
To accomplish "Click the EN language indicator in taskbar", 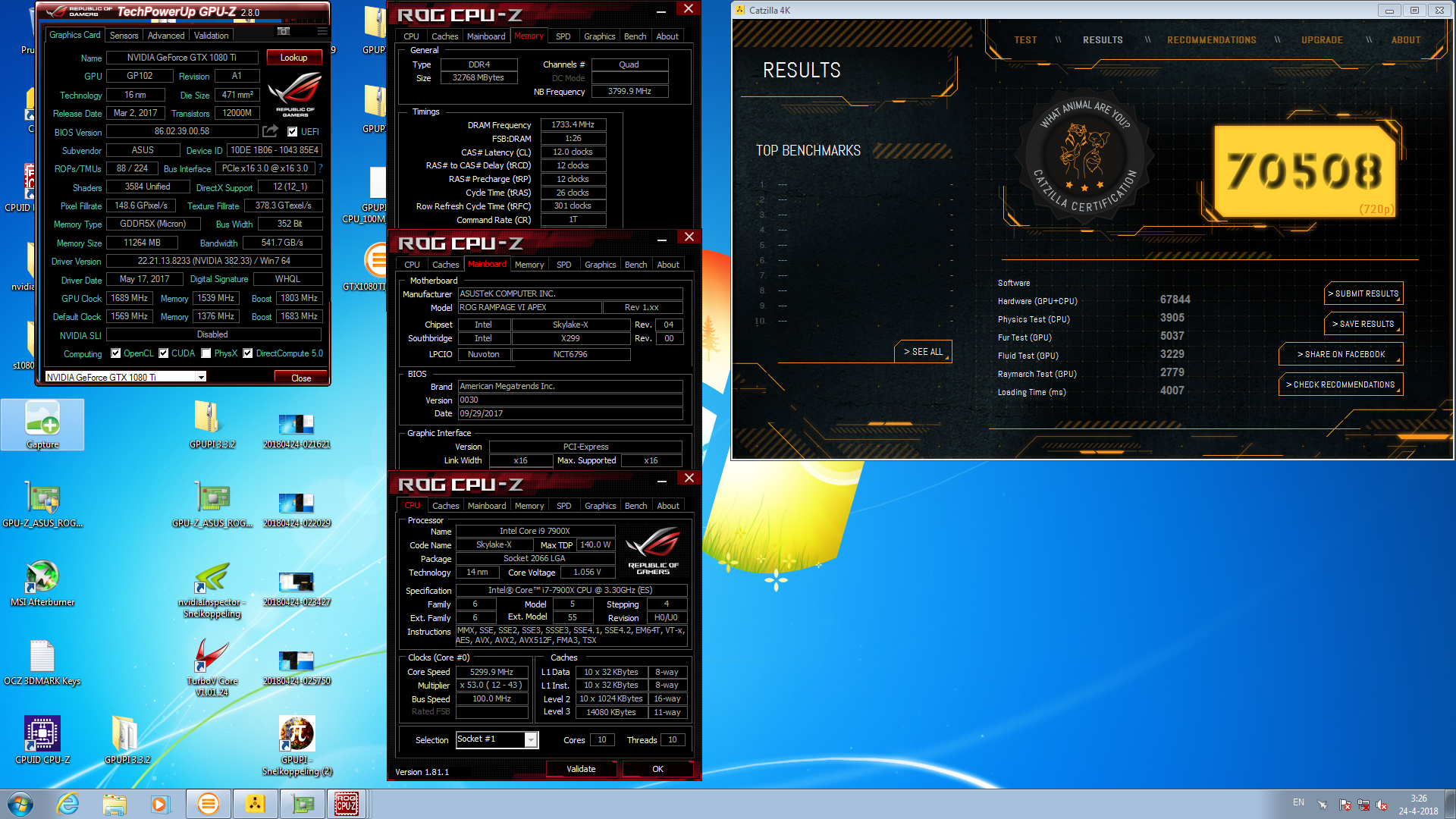I will 1298,802.
